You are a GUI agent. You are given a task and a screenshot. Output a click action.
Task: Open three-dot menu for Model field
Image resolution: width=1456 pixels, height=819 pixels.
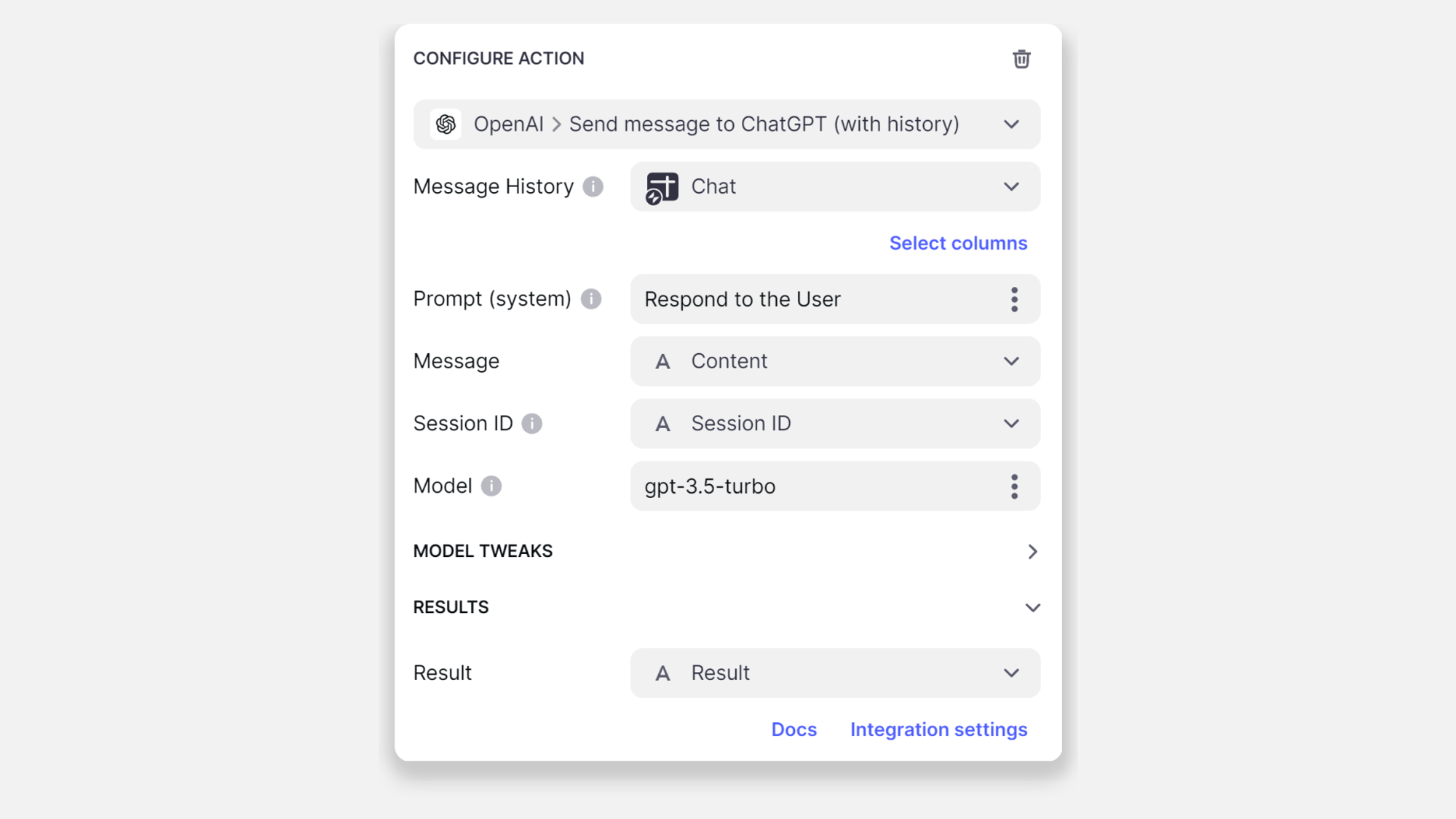pos(1014,486)
